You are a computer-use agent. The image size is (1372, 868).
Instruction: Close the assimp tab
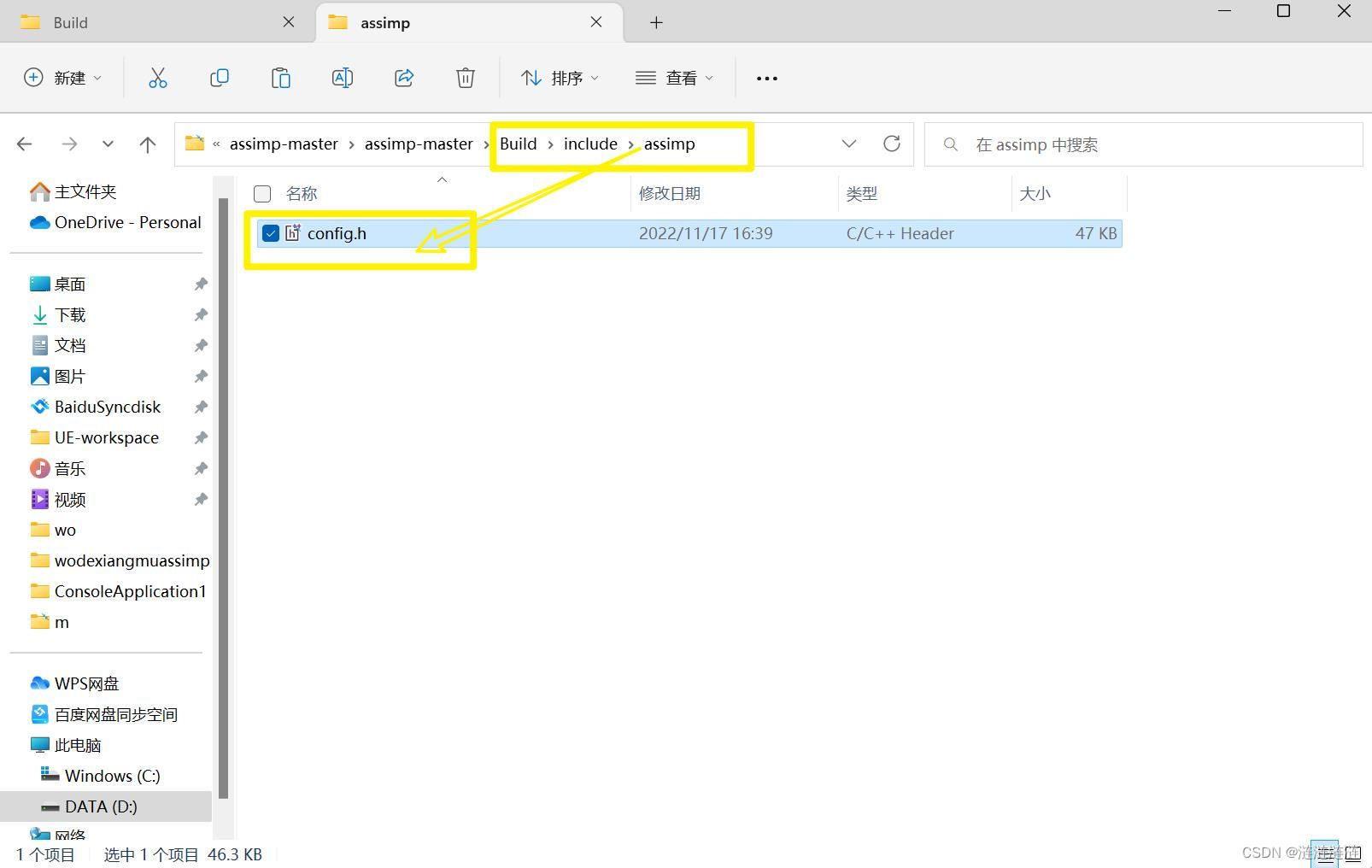coord(596,22)
